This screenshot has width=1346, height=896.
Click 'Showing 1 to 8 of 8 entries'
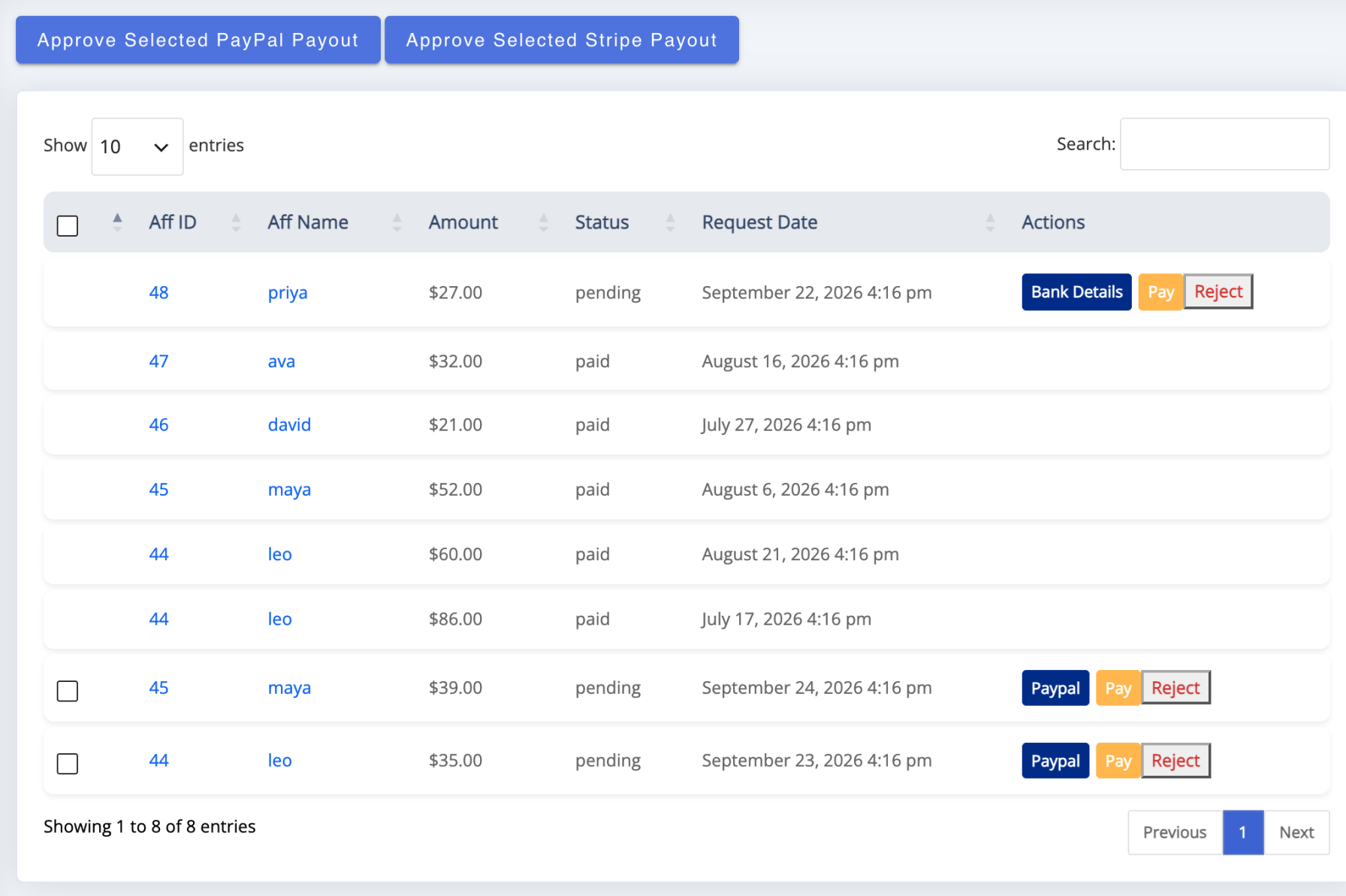tap(149, 826)
